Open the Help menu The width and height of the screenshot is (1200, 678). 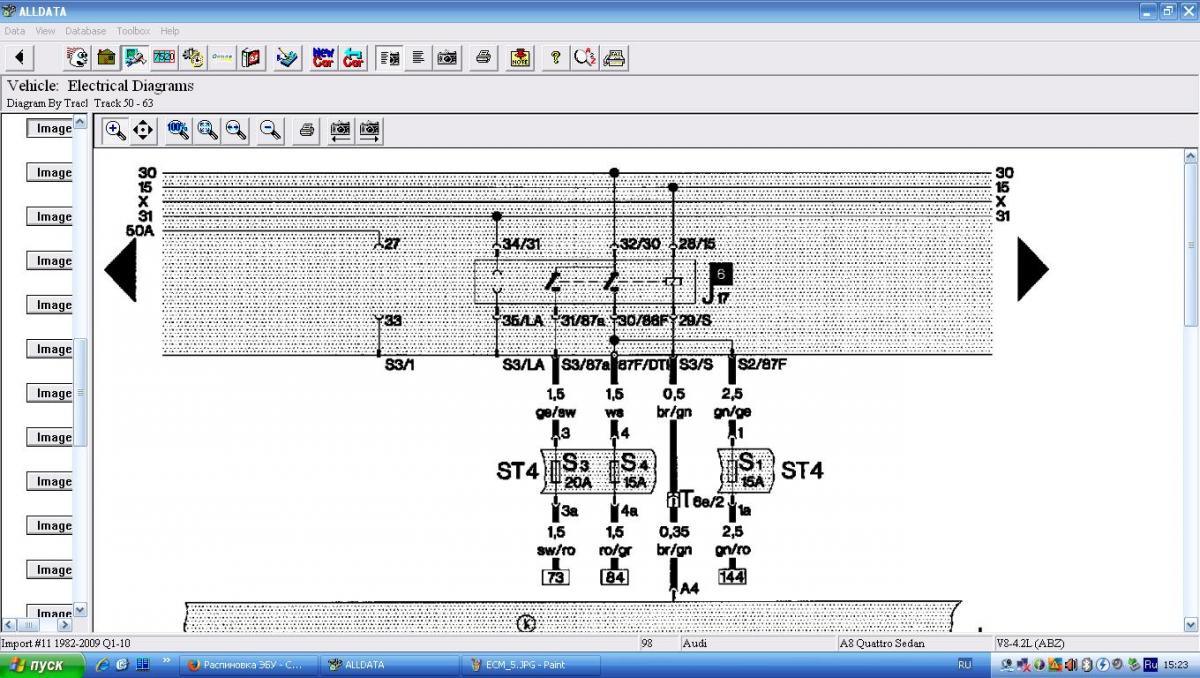(x=170, y=31)
